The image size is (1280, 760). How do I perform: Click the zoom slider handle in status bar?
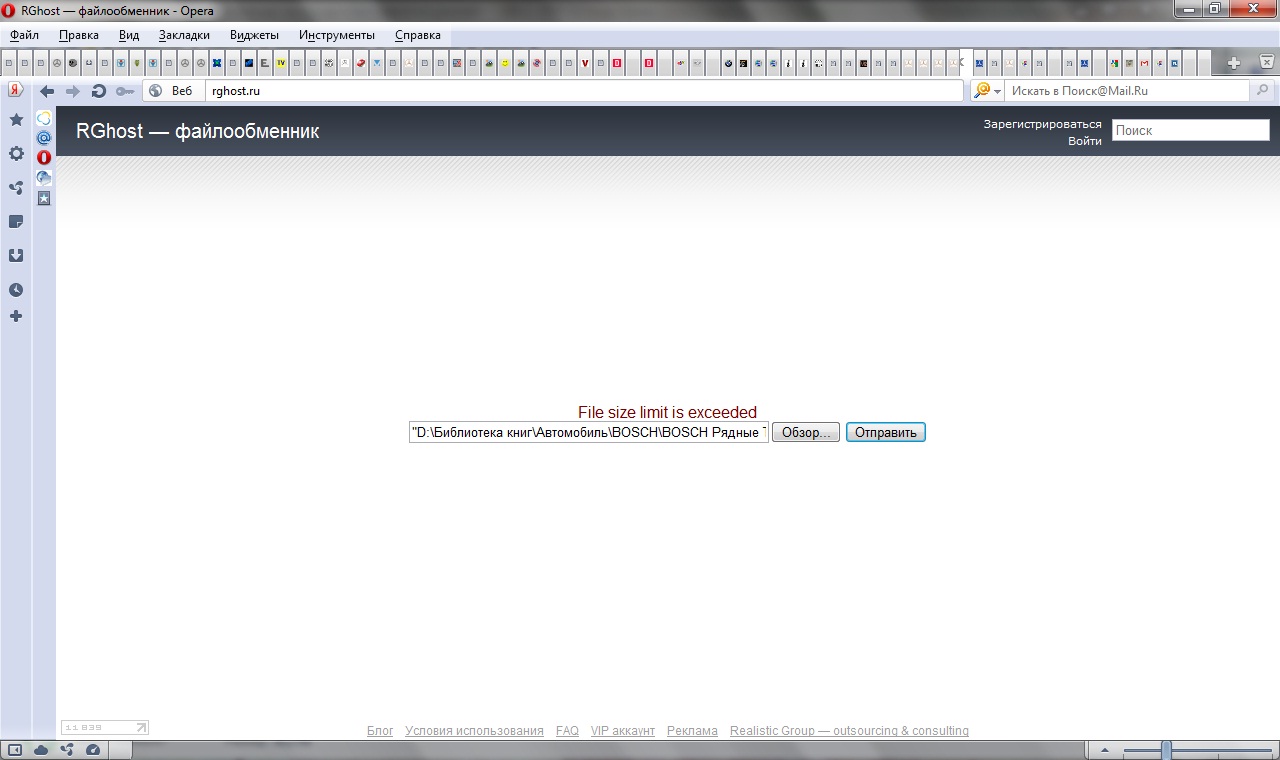(1166, 750)
